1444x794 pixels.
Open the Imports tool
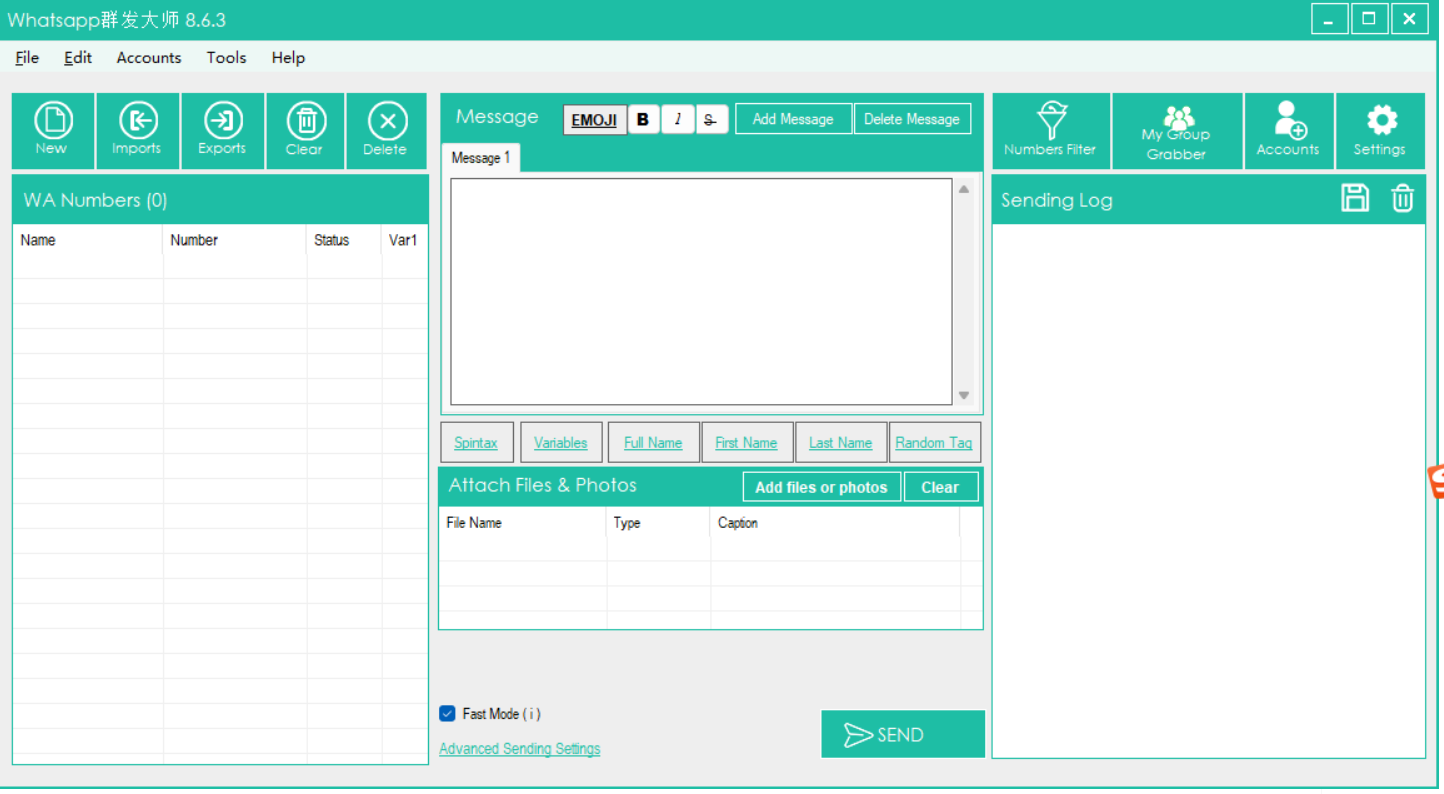[x=137, y=122]
